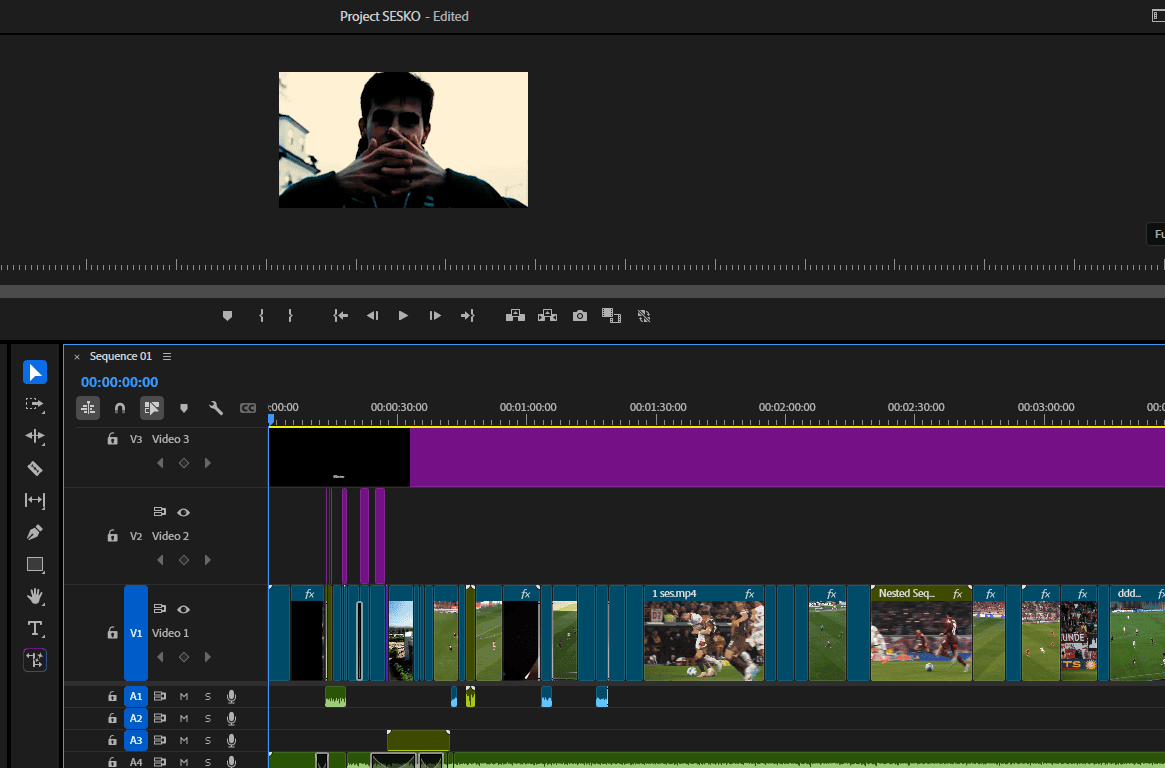
Task: Activate the Type tool
Action: (x=35, y=629)
